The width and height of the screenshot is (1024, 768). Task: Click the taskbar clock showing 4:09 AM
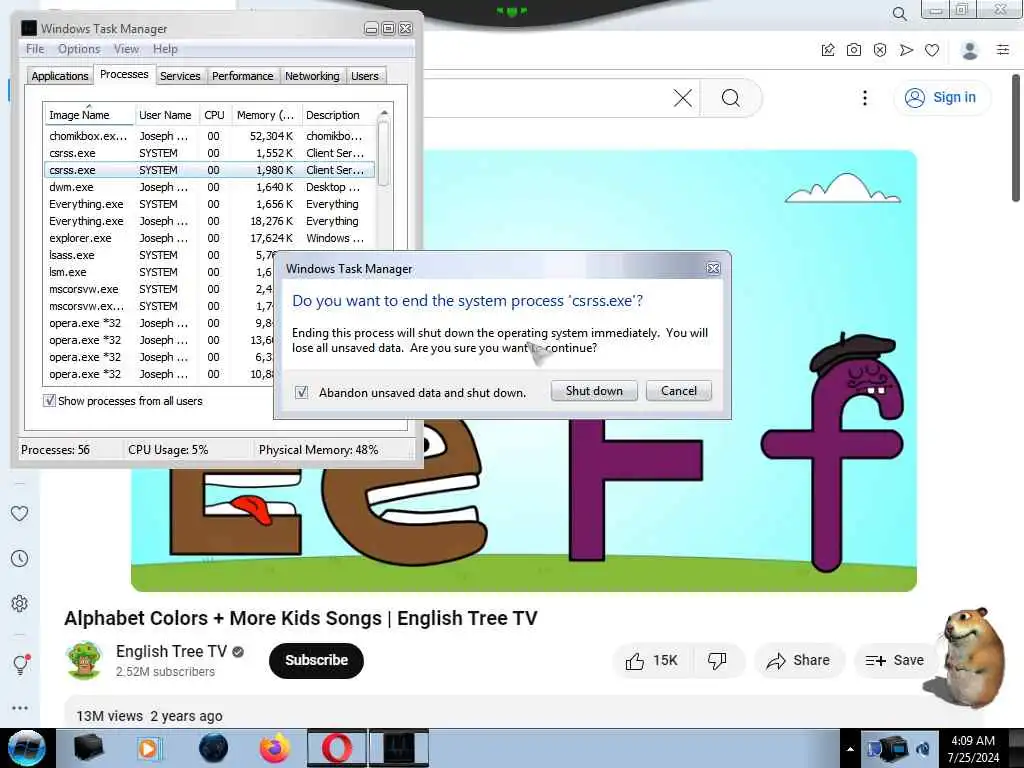click(x=973, y=749)
